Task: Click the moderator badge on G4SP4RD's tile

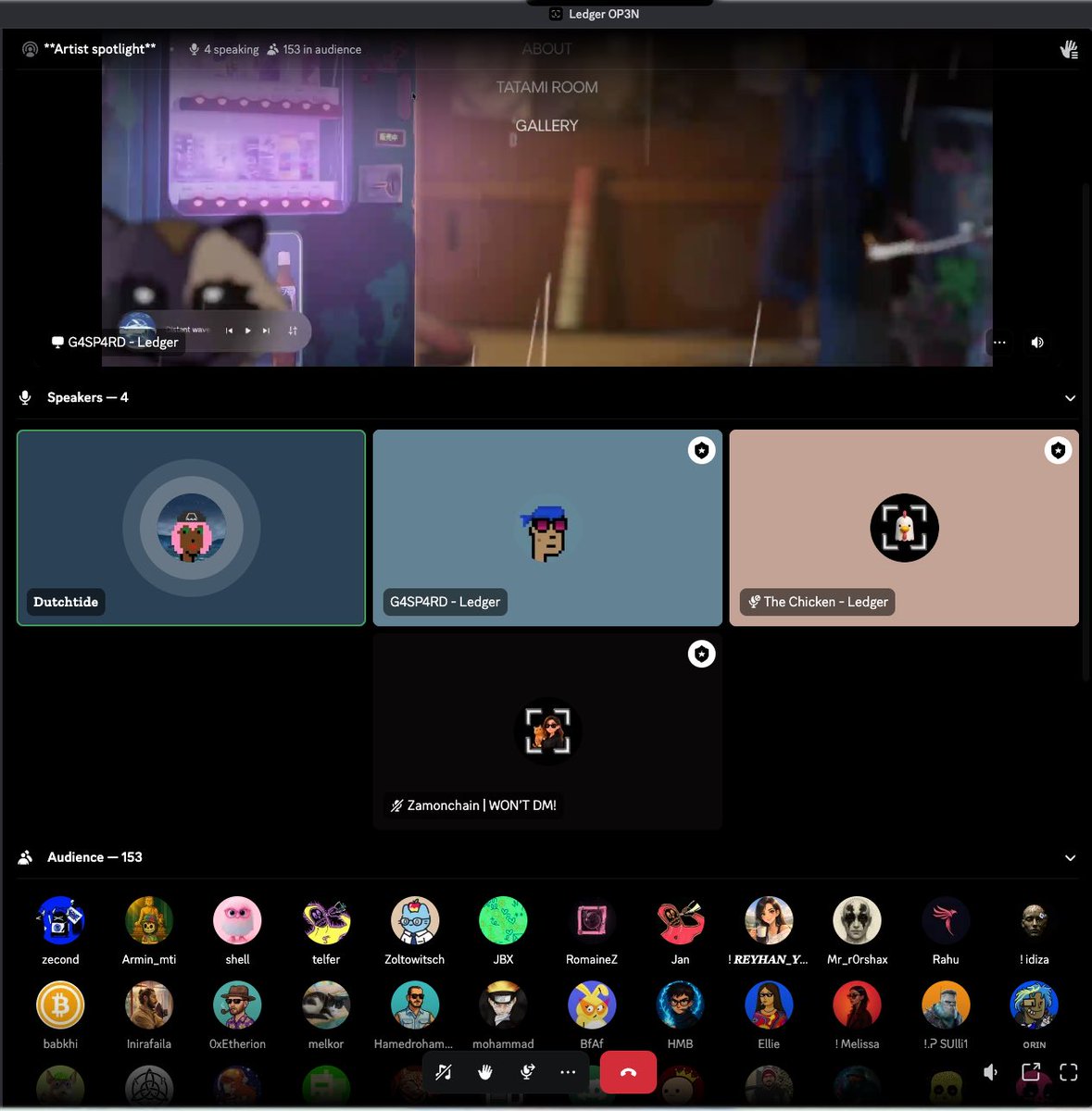Action: point(701,451)
